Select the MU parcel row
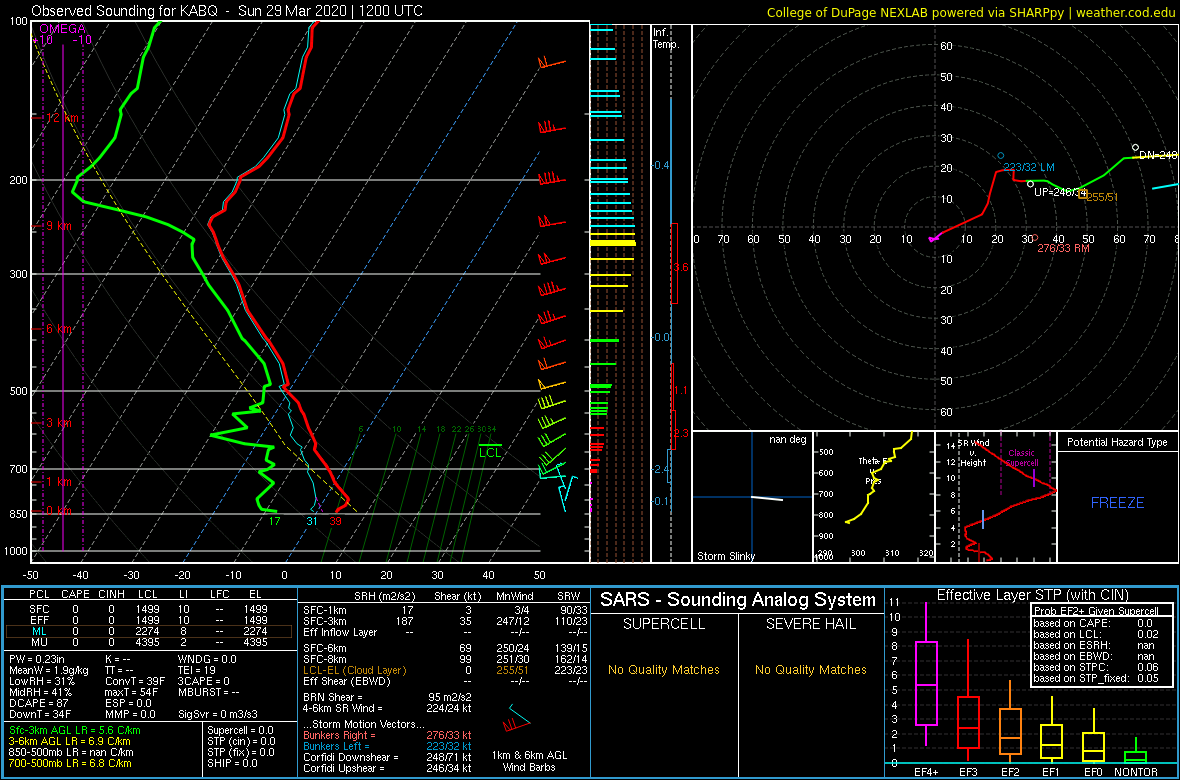 (148, 643)
